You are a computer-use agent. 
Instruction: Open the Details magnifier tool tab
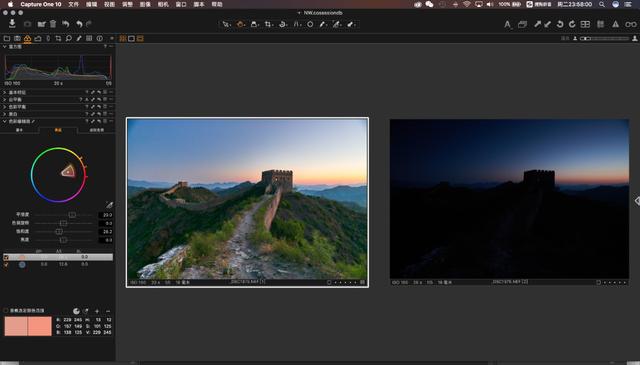[x=69, y=38]
